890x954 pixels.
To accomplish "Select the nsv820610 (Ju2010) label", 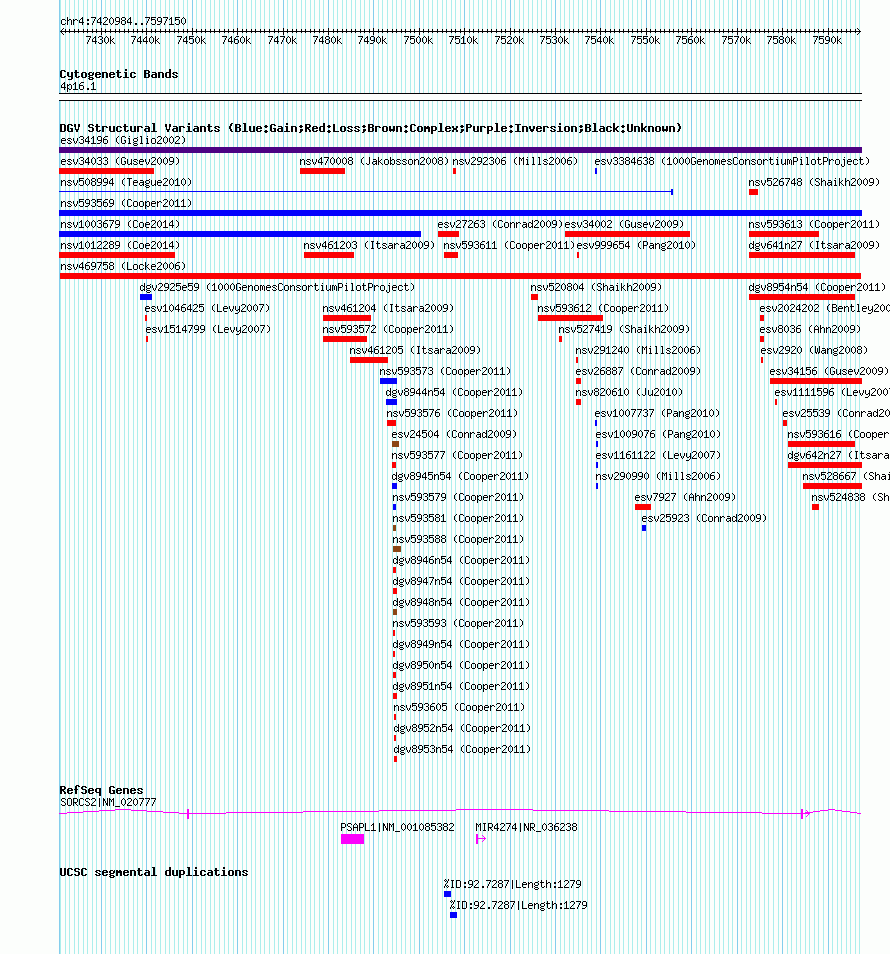I will pos(629,392).
